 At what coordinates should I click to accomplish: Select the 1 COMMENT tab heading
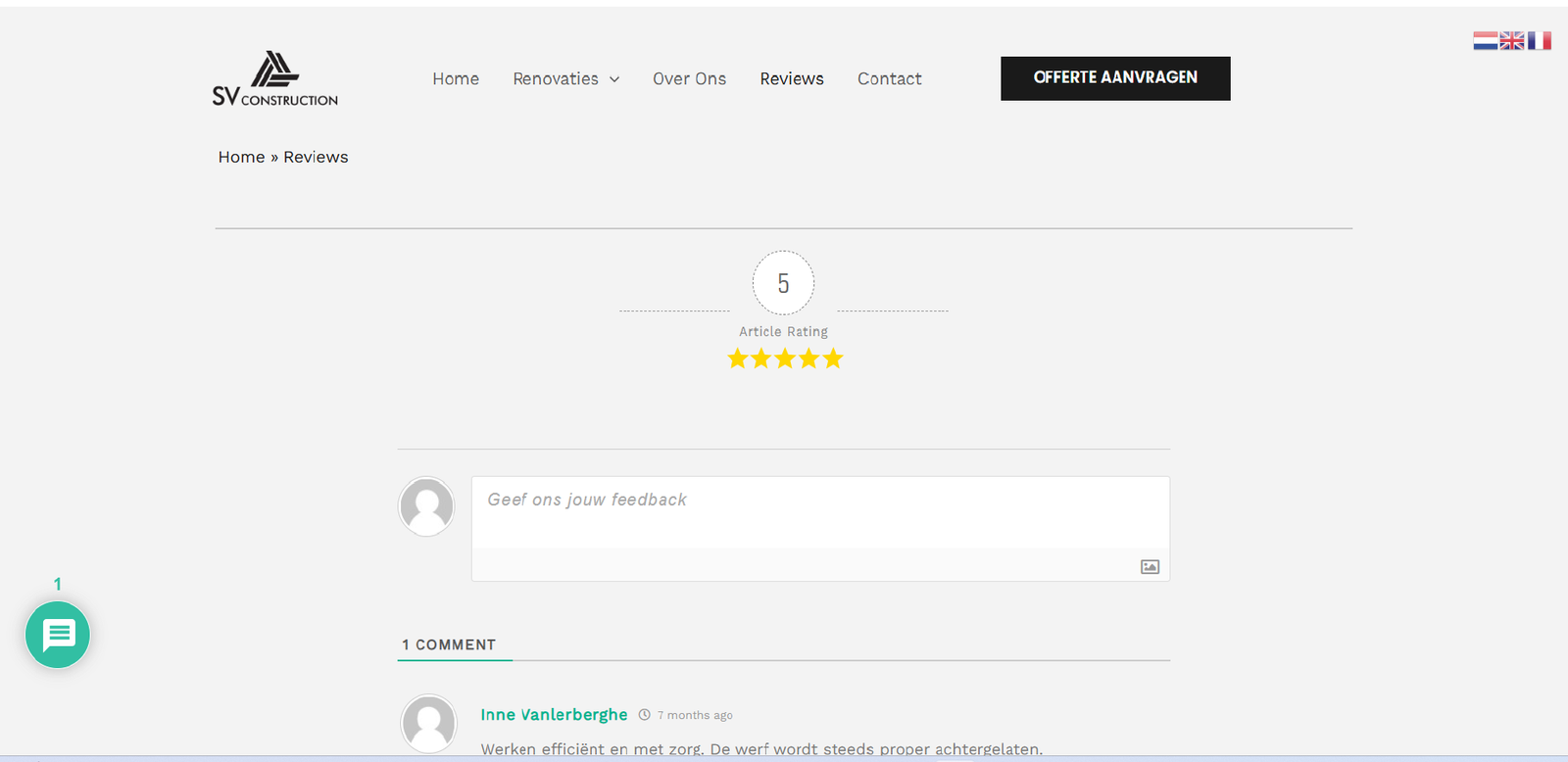click(449, 644)
